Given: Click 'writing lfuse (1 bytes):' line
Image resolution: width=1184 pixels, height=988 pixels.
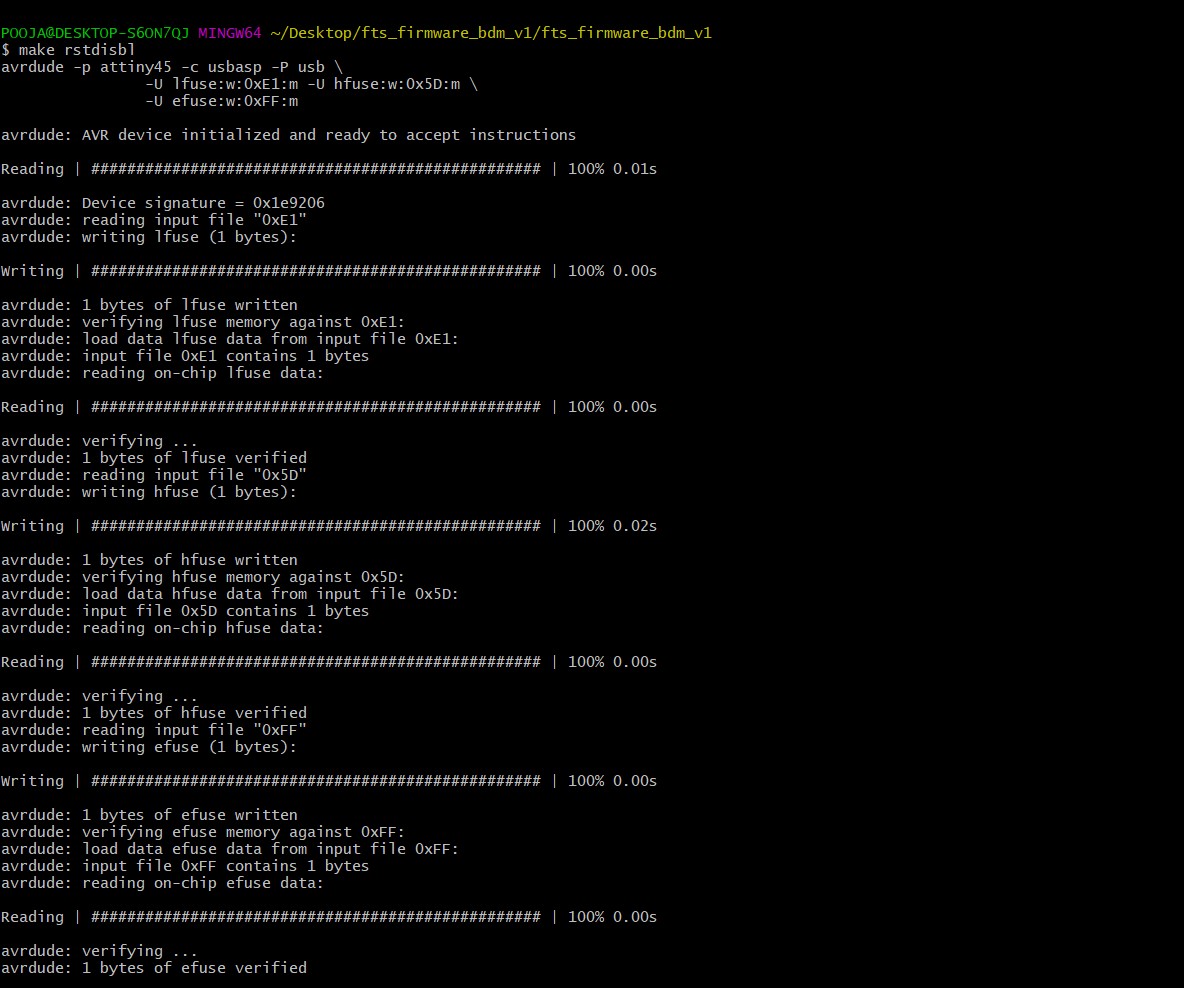Looking at the screenshot, I should tap(149, 237).
